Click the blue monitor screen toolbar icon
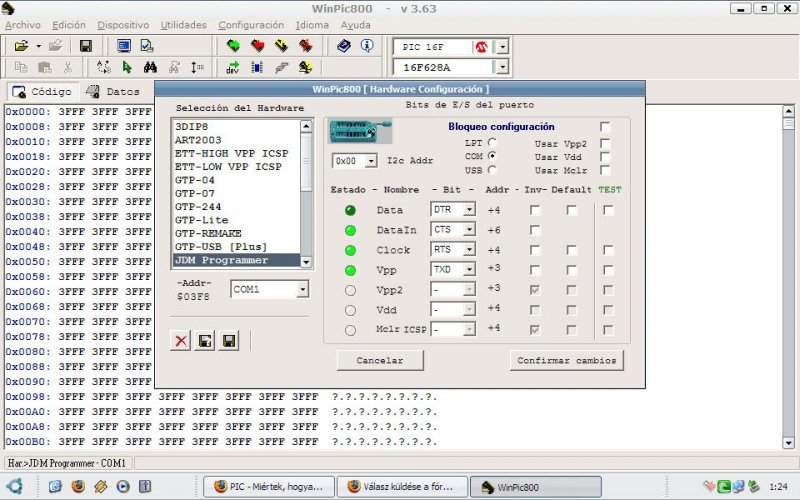800x500 pixels. (x=123, y=46)
